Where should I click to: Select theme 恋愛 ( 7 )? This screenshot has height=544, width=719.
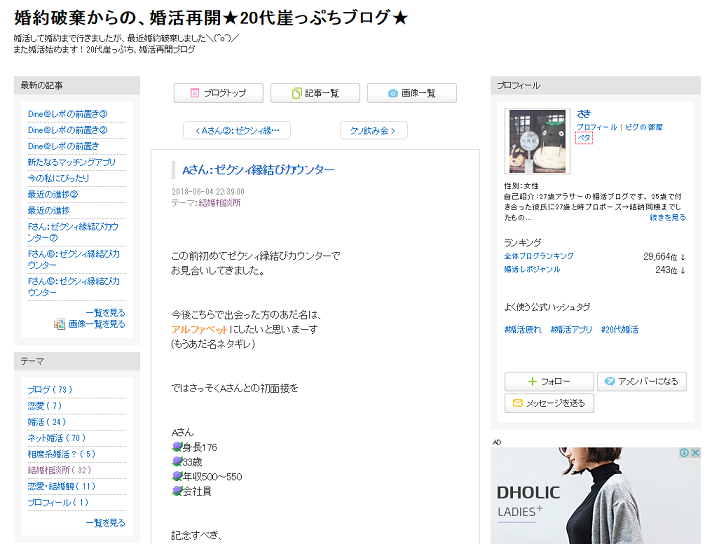44,405
